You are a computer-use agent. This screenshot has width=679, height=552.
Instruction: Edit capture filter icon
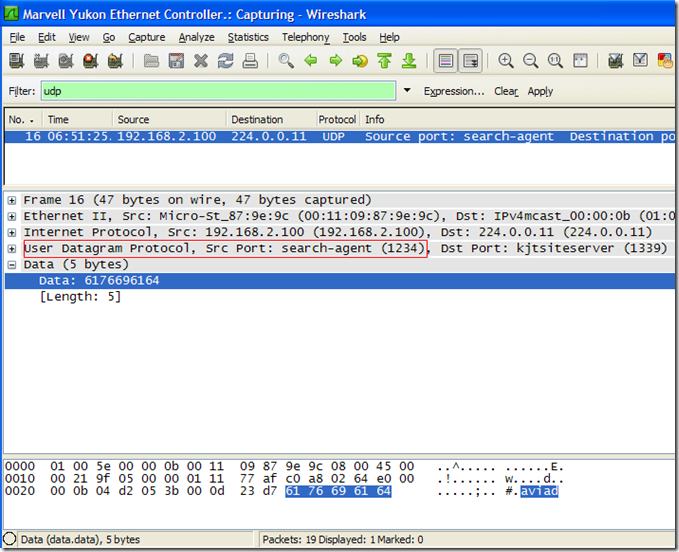click(615, 61)
